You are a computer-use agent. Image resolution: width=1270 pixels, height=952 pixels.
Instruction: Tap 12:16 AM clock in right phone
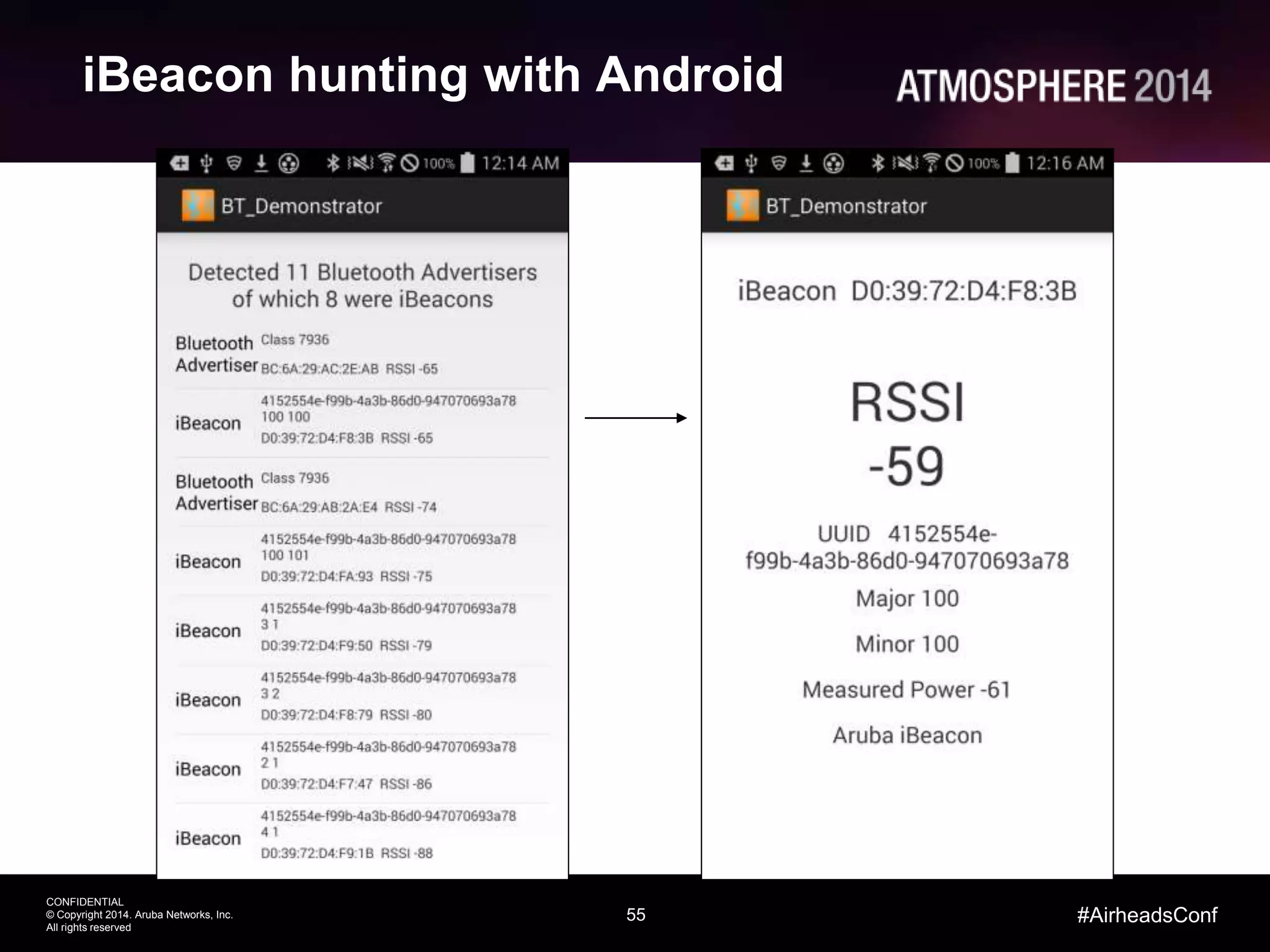[1065, 163]
